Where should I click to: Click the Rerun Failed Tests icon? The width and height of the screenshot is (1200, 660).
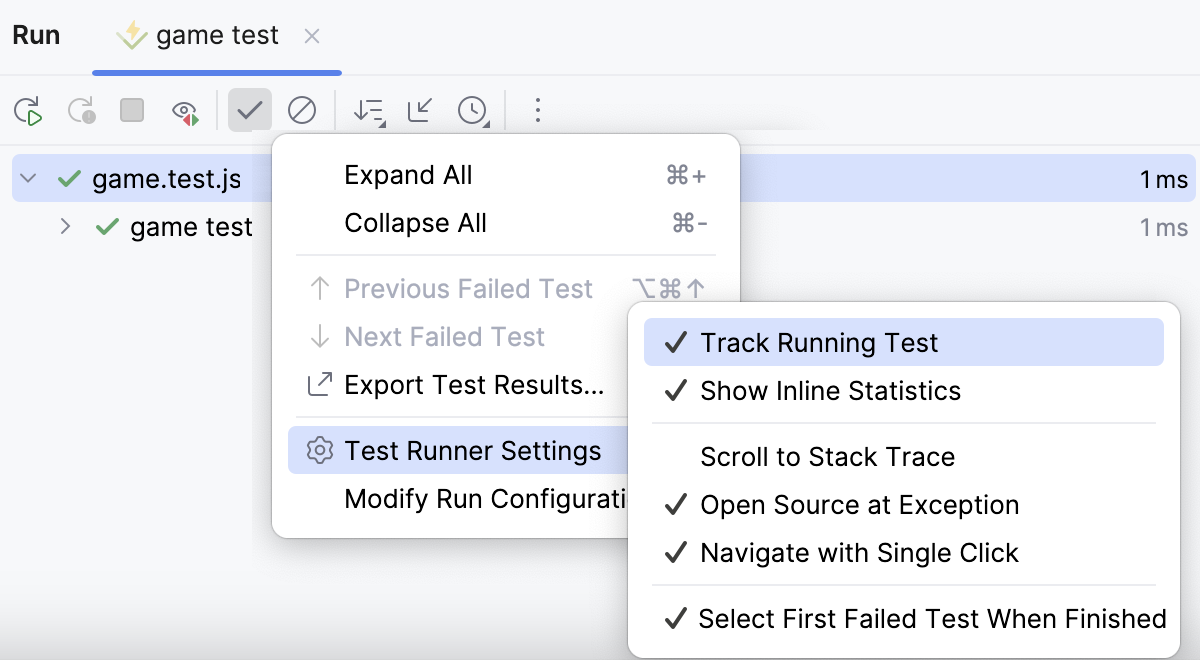pos(80,110)
